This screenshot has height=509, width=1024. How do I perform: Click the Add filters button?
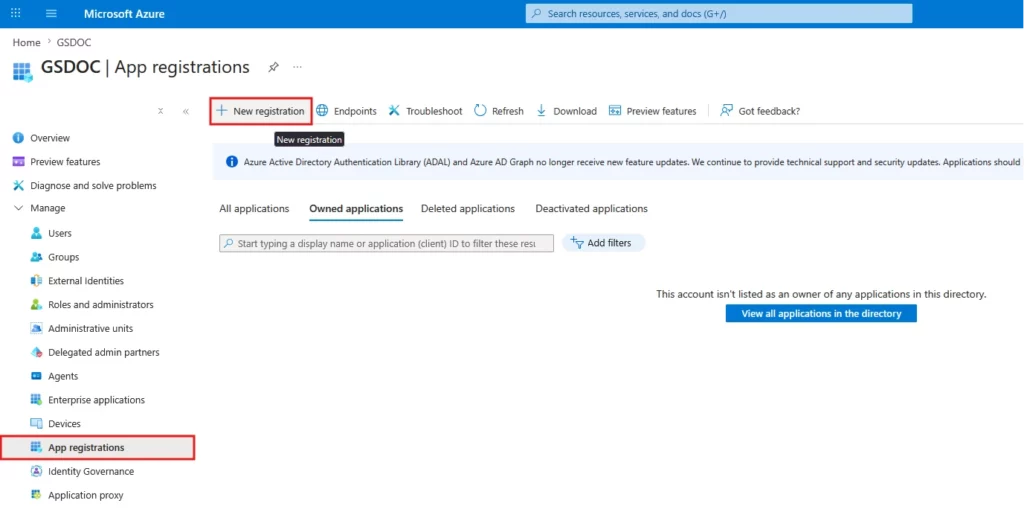(603, 243)
